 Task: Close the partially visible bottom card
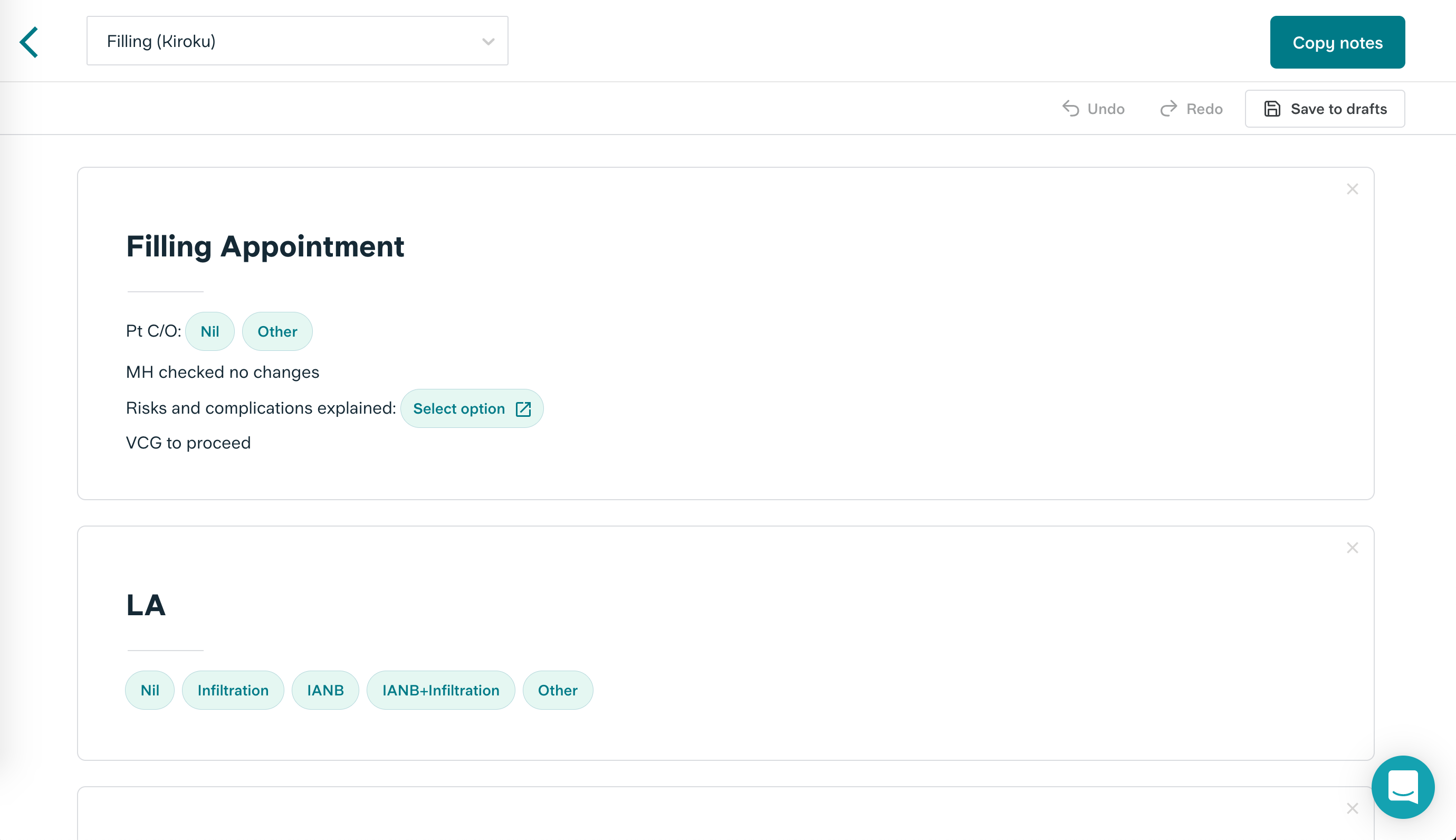[x=1352, y=808]
